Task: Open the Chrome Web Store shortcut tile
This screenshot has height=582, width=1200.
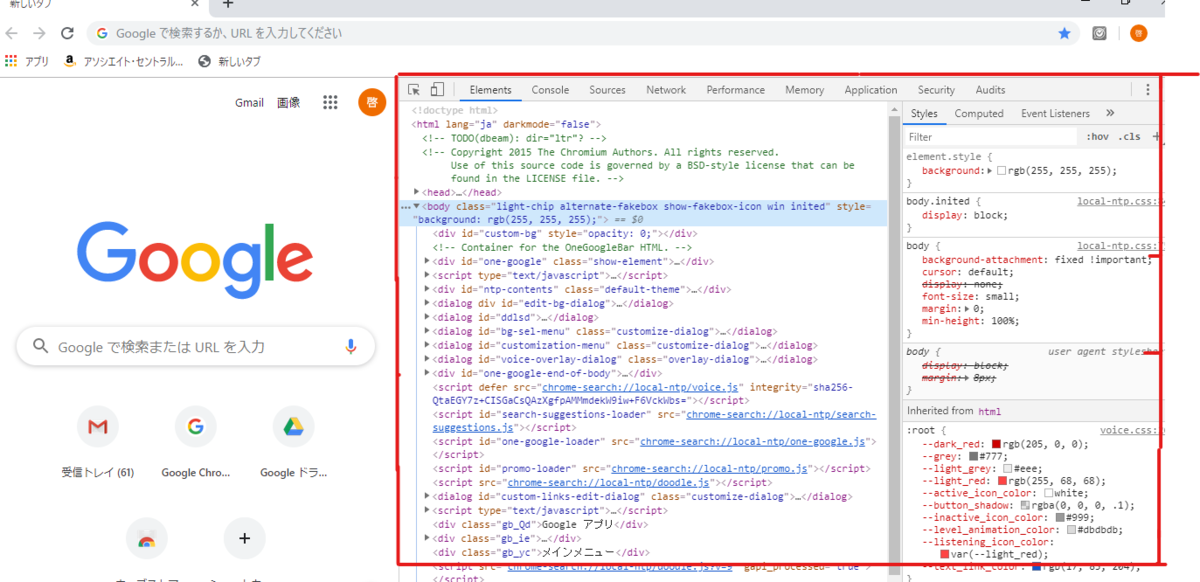Action: 146,539
